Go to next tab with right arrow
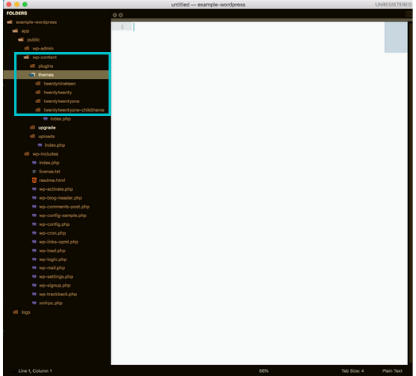The width and height of the screenshot is (416, 376). (x=121, y=15)
